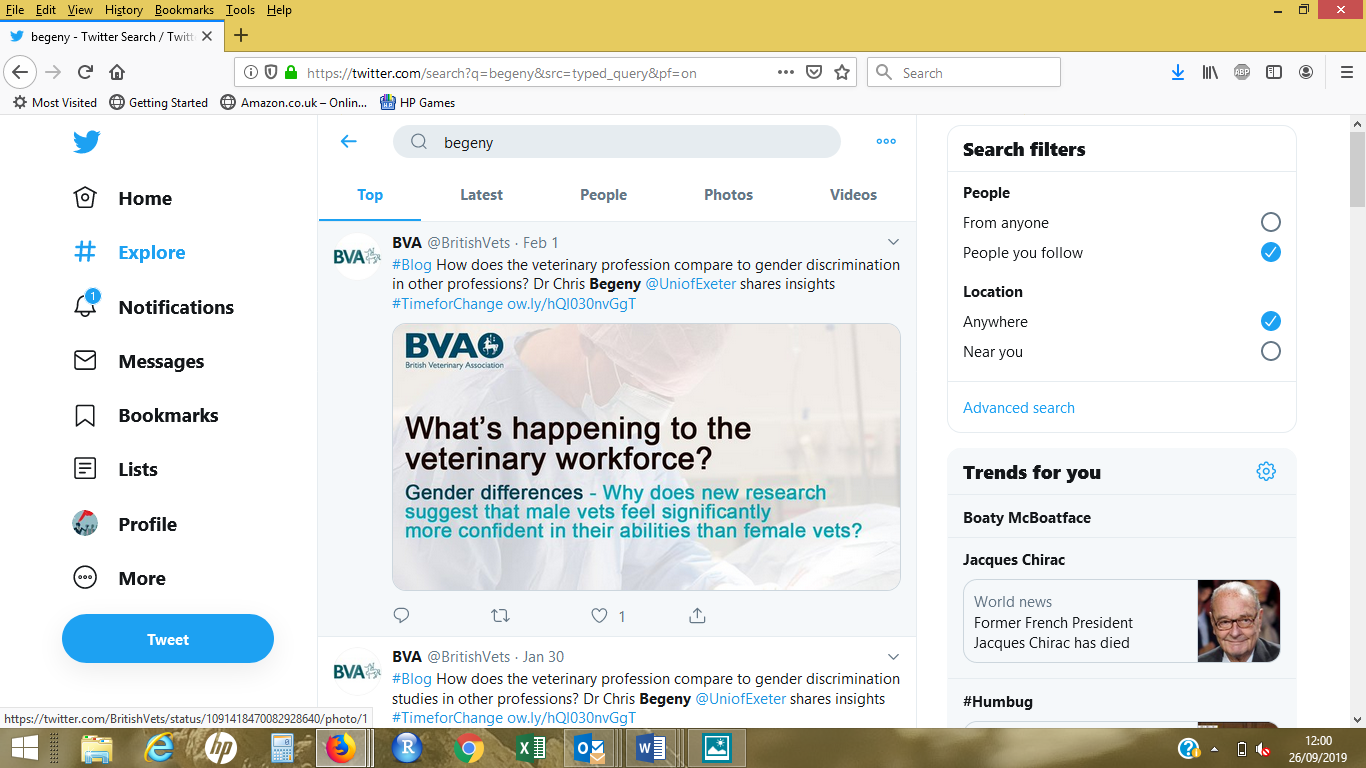This screenshot has height=768, width=1366.
Task: Open Trends settings gear icon
Action: (x=1266, y=471)
